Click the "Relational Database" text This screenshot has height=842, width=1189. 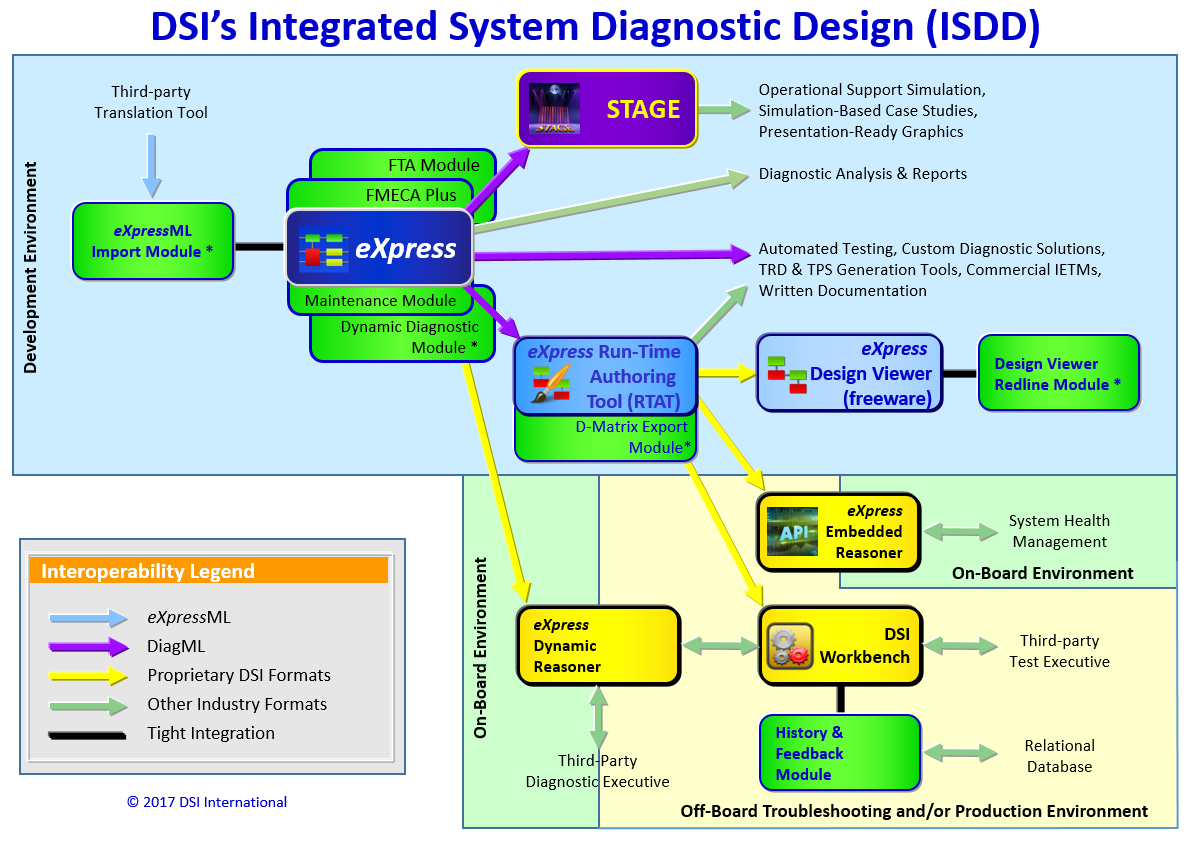pyautogui.click(x=1059, y=756)
